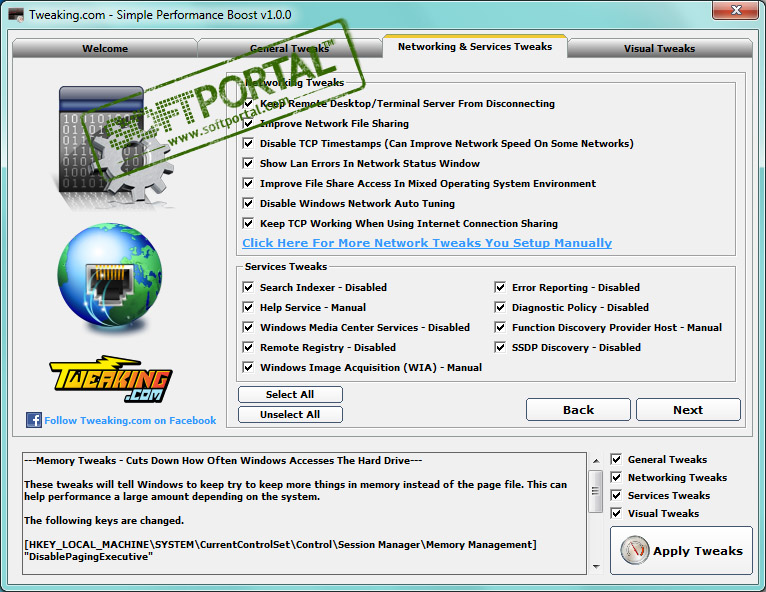
Task: Uncheck Diagnostic Policy - Disabled
Action: (500, 307)
